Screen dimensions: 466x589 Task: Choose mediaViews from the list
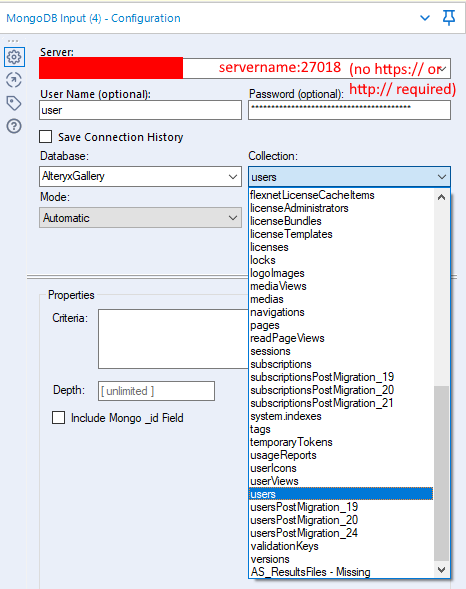click(x=341, y=286)
